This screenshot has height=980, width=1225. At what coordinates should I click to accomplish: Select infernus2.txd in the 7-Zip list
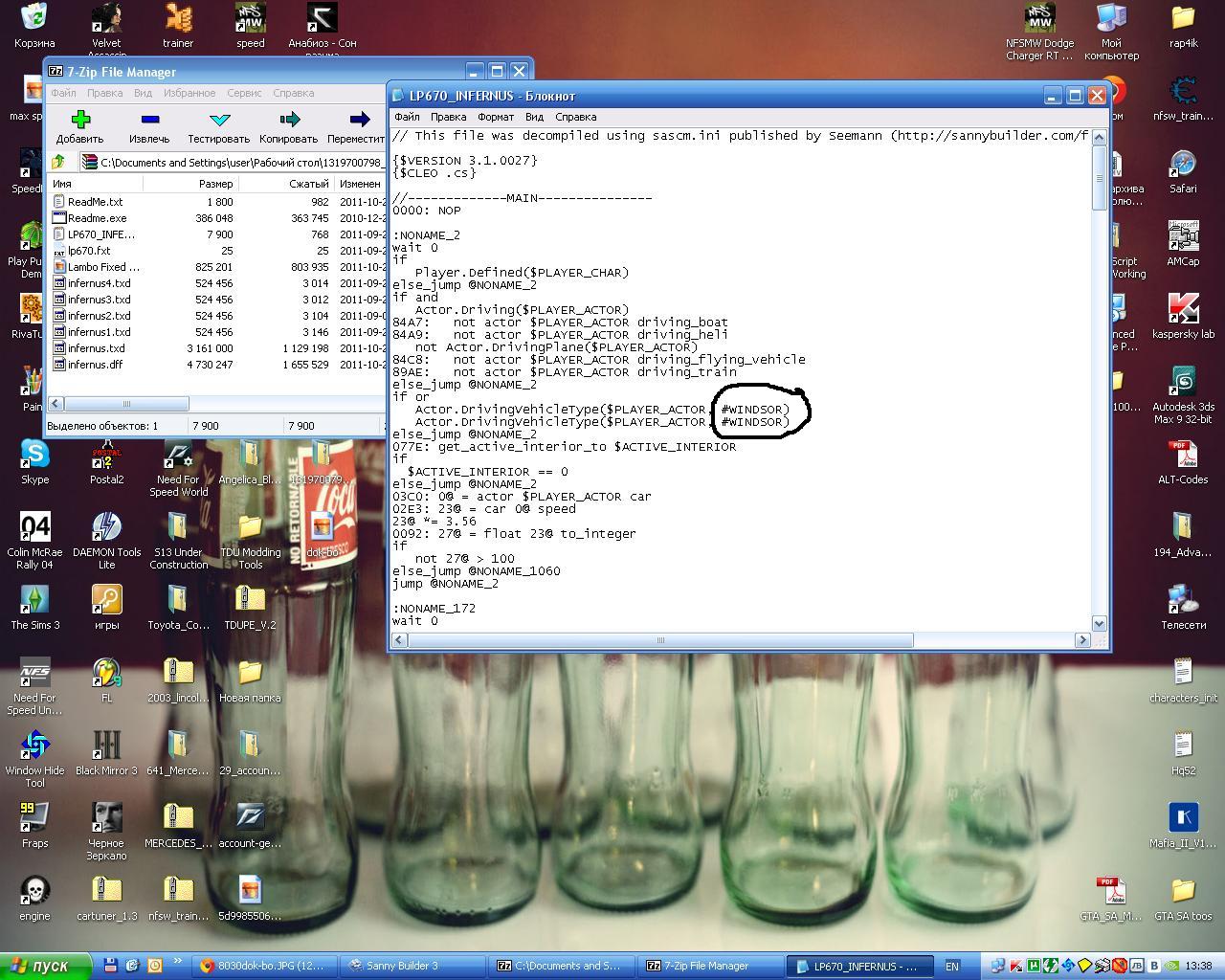coord(99,316)
